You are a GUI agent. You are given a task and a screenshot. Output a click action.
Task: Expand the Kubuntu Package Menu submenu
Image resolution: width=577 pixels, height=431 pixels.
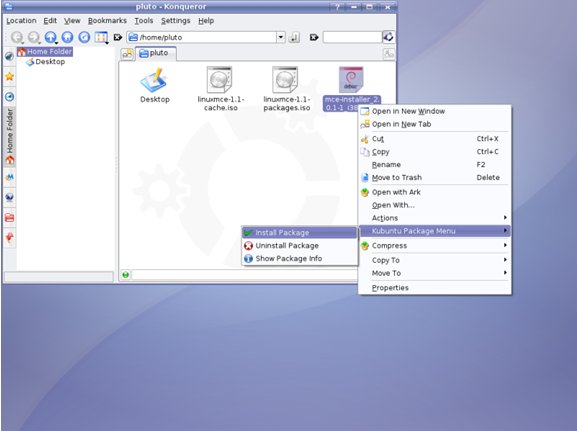pyautogui.click(x=435, y=231)
